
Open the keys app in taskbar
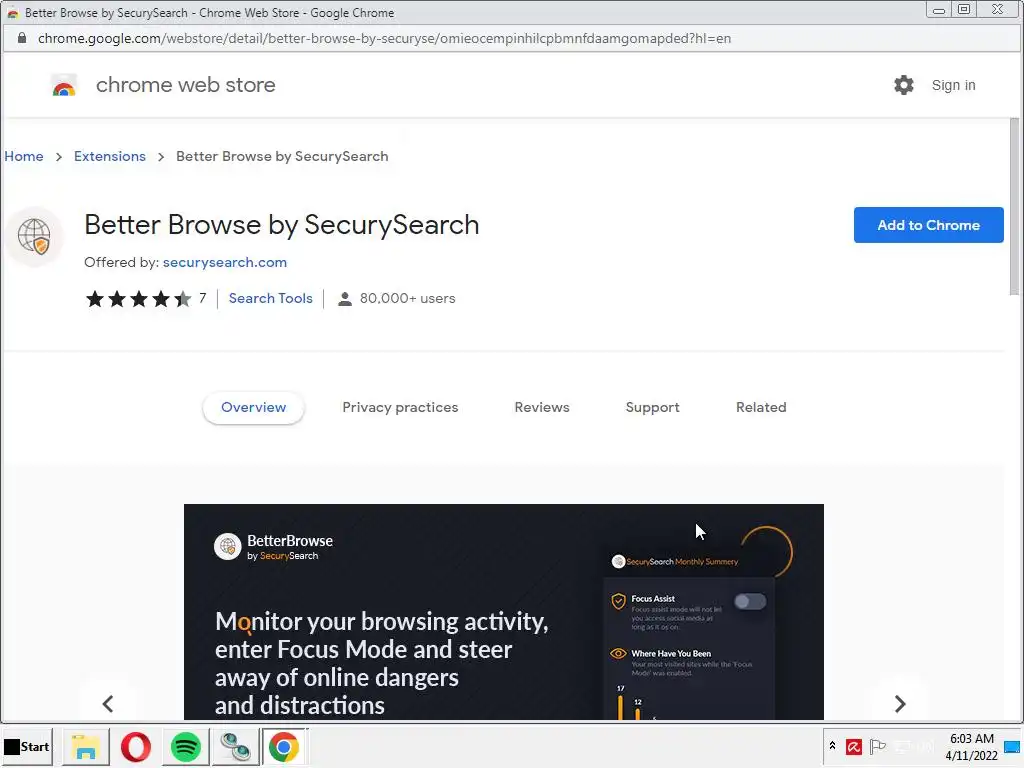235,747
